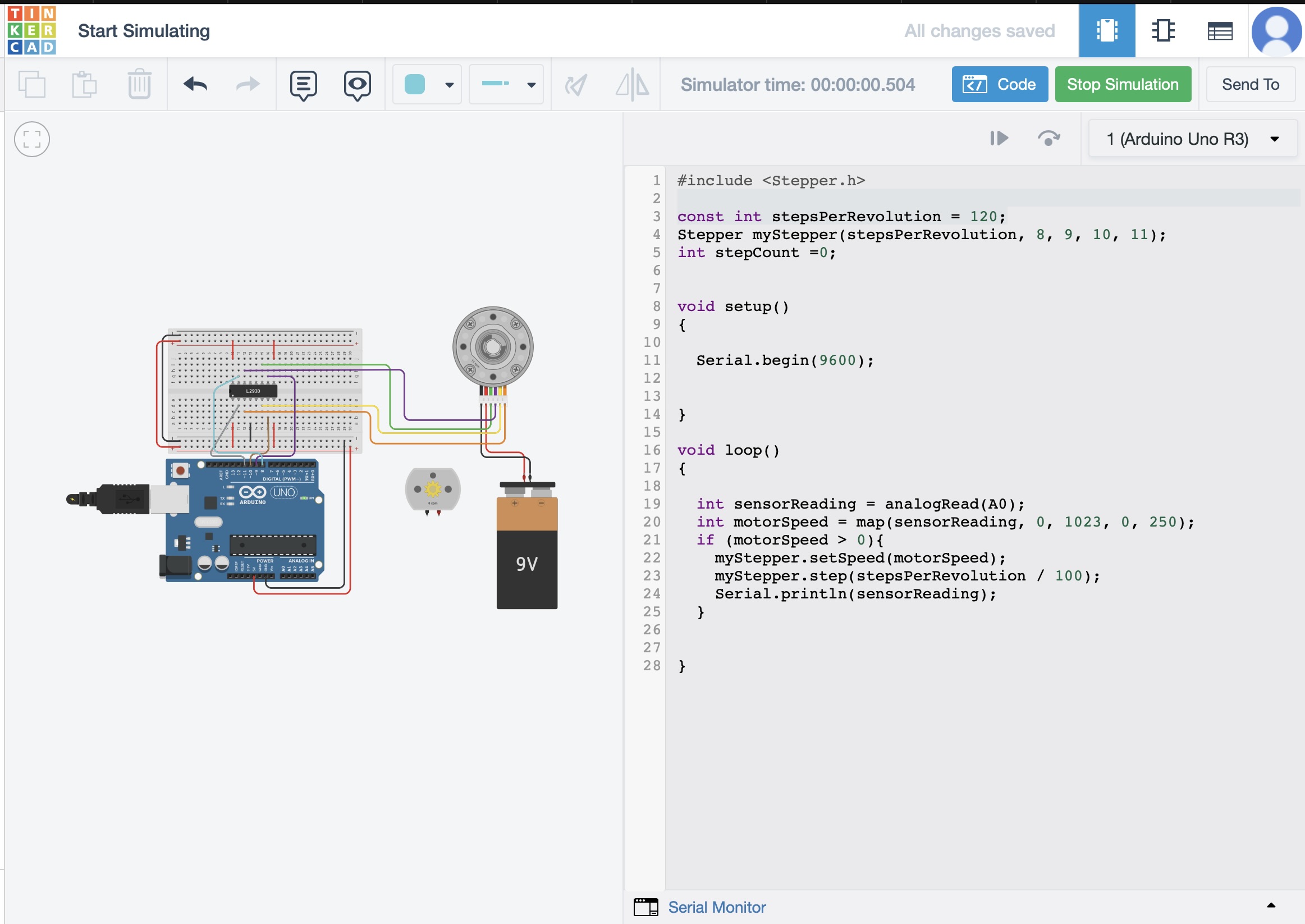
Task: Click the Delete trash icon
Action: click(x=138, y=84)
